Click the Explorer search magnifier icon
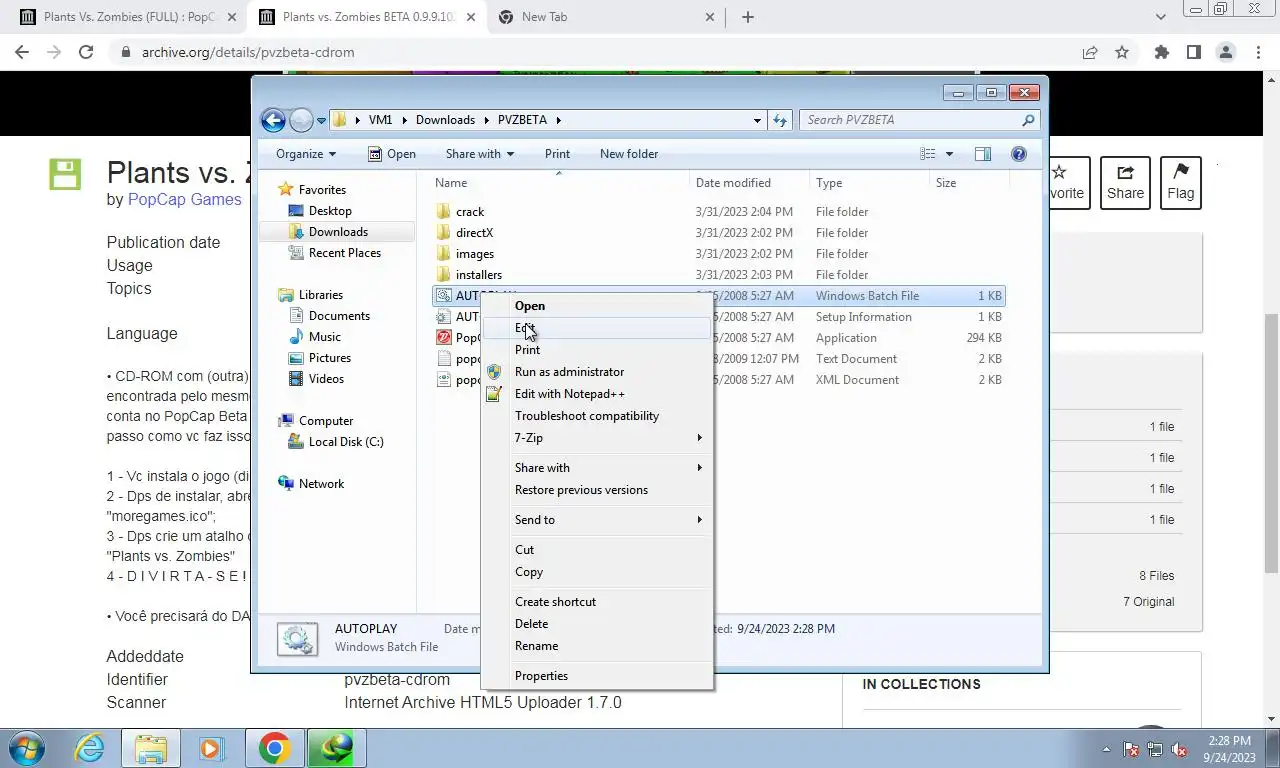 (x=1028, y=120)
